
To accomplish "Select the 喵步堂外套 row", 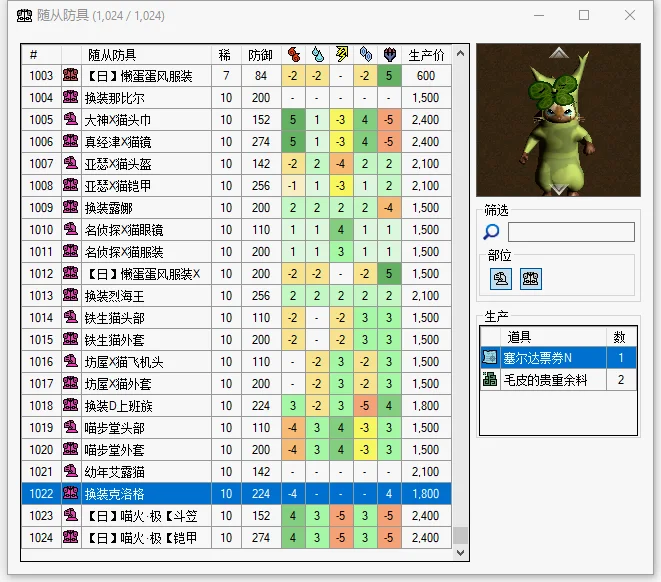I will pos(236,450).
